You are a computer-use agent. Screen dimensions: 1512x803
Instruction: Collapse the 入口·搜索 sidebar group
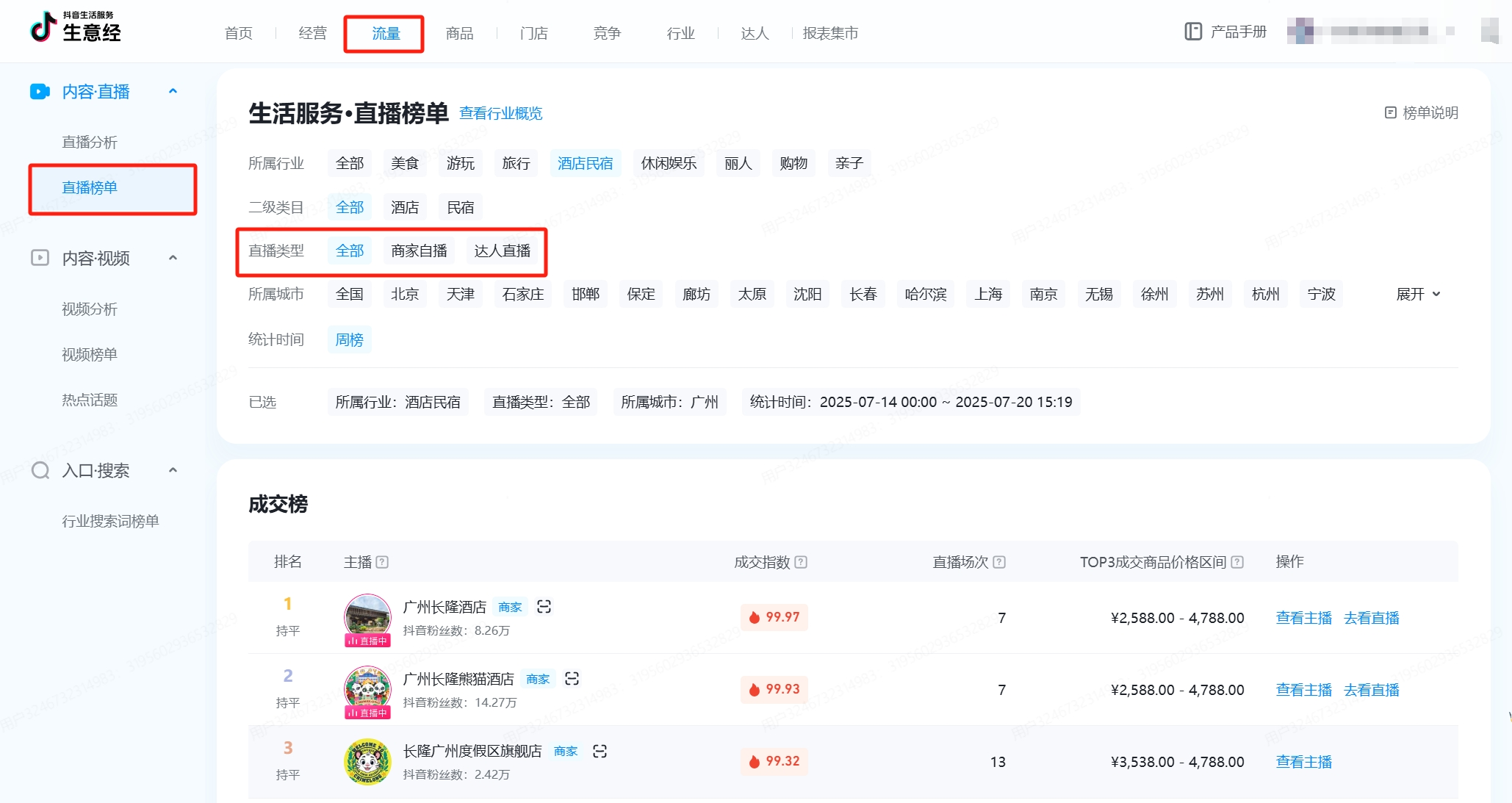coord(173,470)
